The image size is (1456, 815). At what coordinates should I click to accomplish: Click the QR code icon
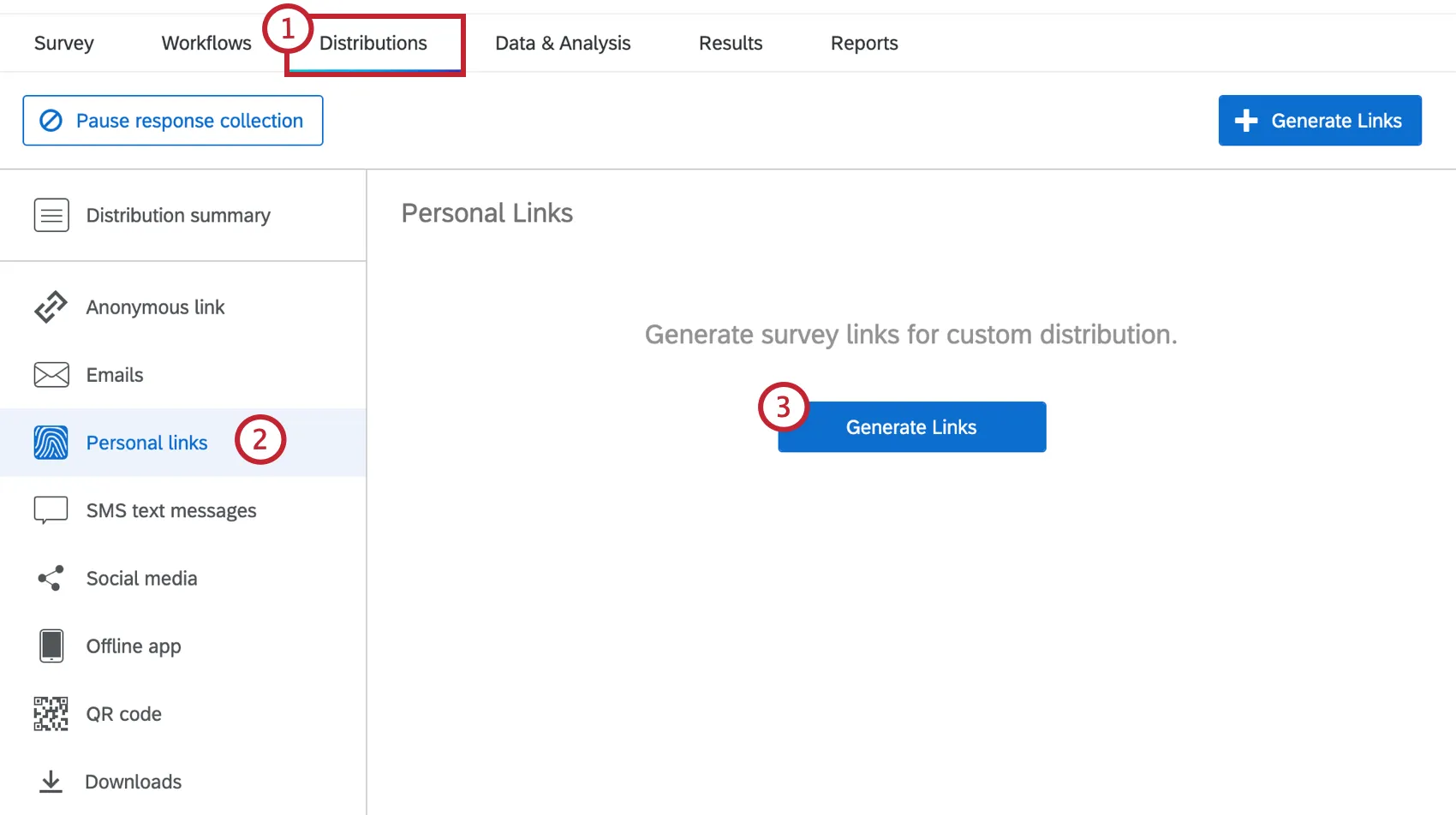pyautogui.click(x=51, y=713)
